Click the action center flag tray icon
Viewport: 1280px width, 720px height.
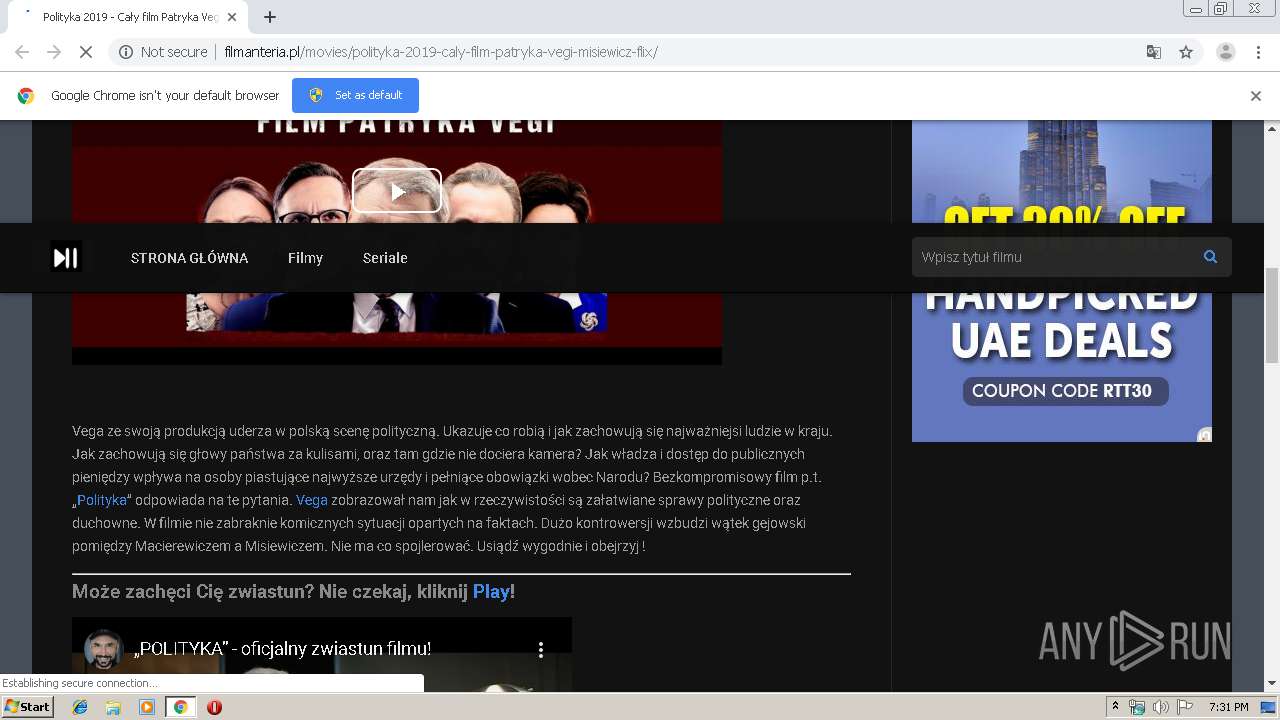coord(1185,707)
